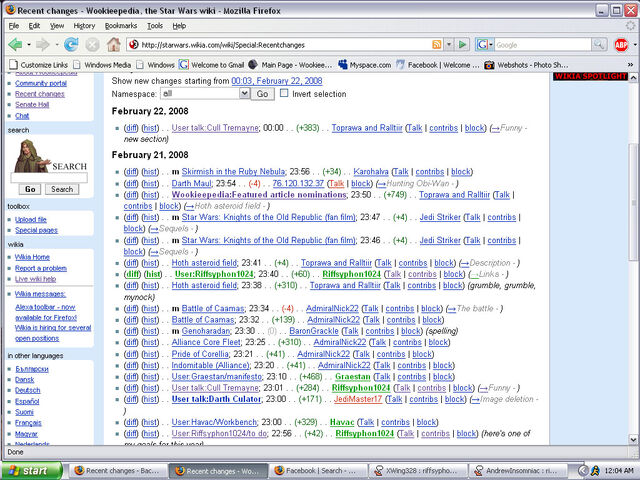
Task: Open the Google search engine selector
Action: point(484,44)
